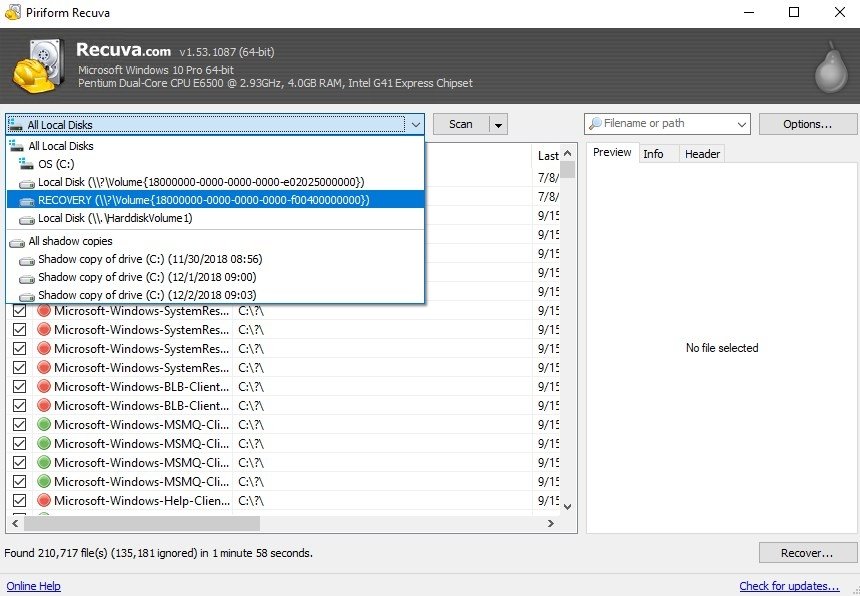Click the status text Found 210,717 file(s)

click(159, 553)
